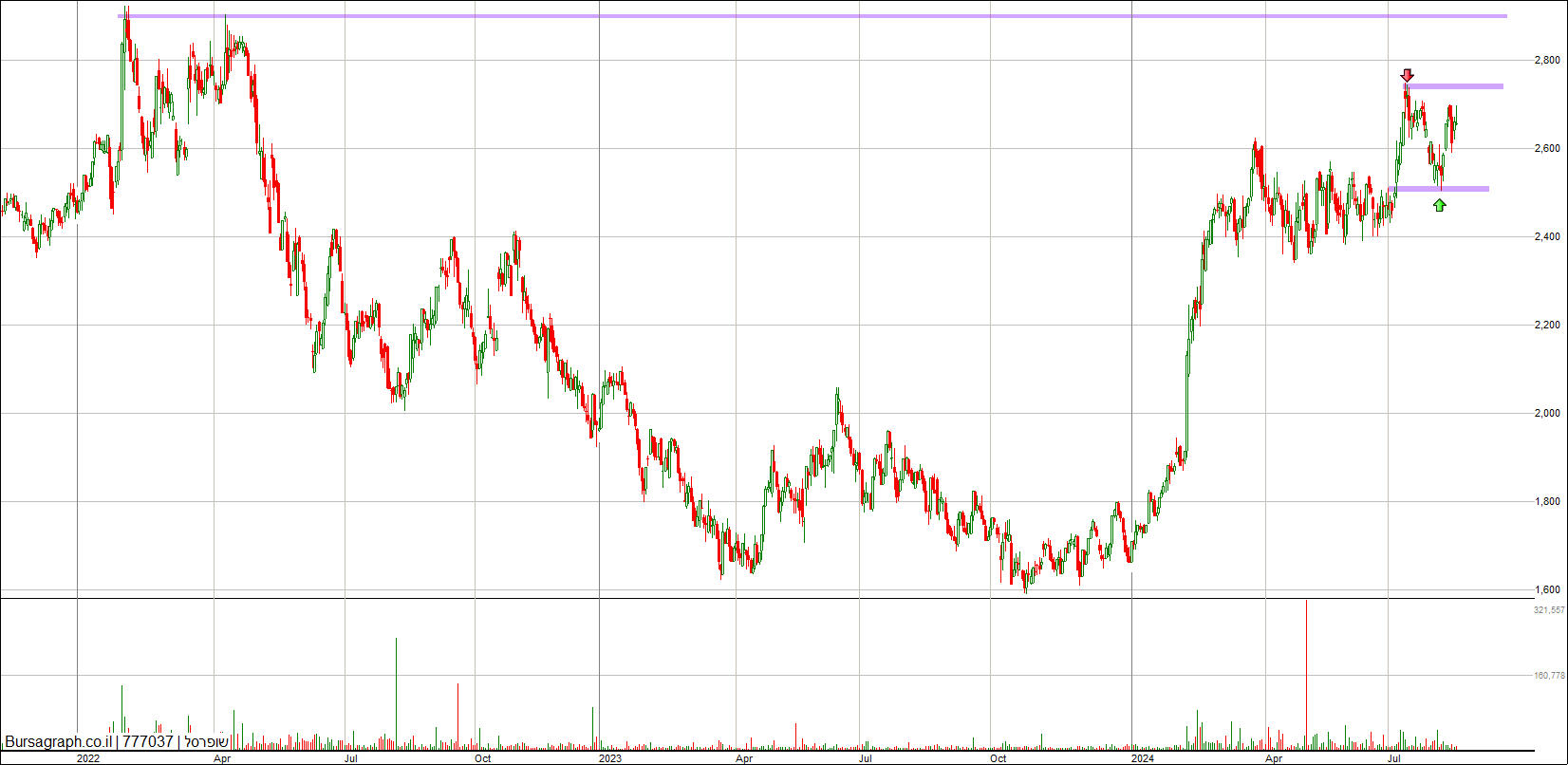The image size is (1568, 765).
Task: Click the 1,800 price axis label
Action: [x=1547, y=502]
